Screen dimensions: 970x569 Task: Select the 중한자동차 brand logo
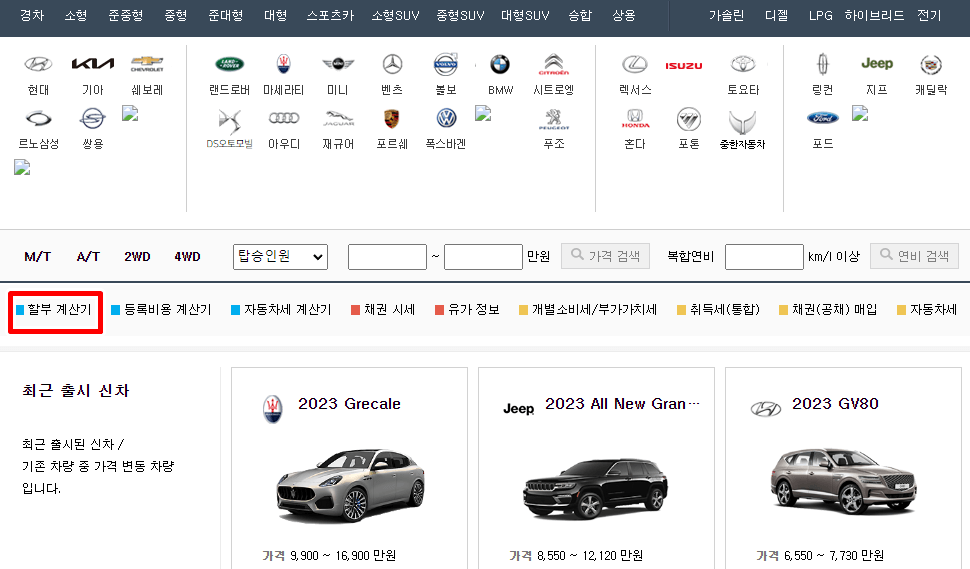(742, 122)
